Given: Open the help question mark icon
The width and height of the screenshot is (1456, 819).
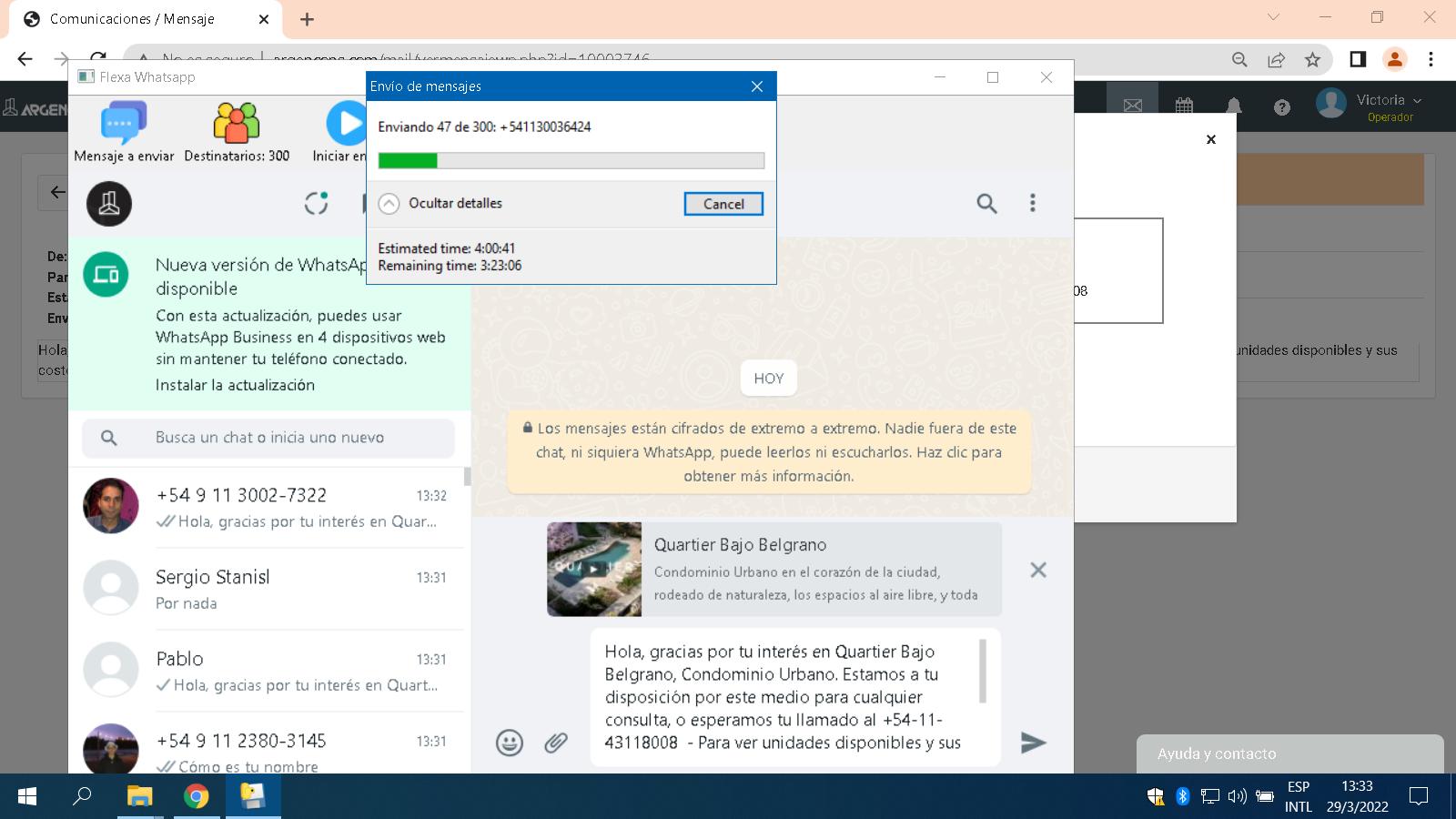Looking at the screenshot, I should [x=1282, y=107].
